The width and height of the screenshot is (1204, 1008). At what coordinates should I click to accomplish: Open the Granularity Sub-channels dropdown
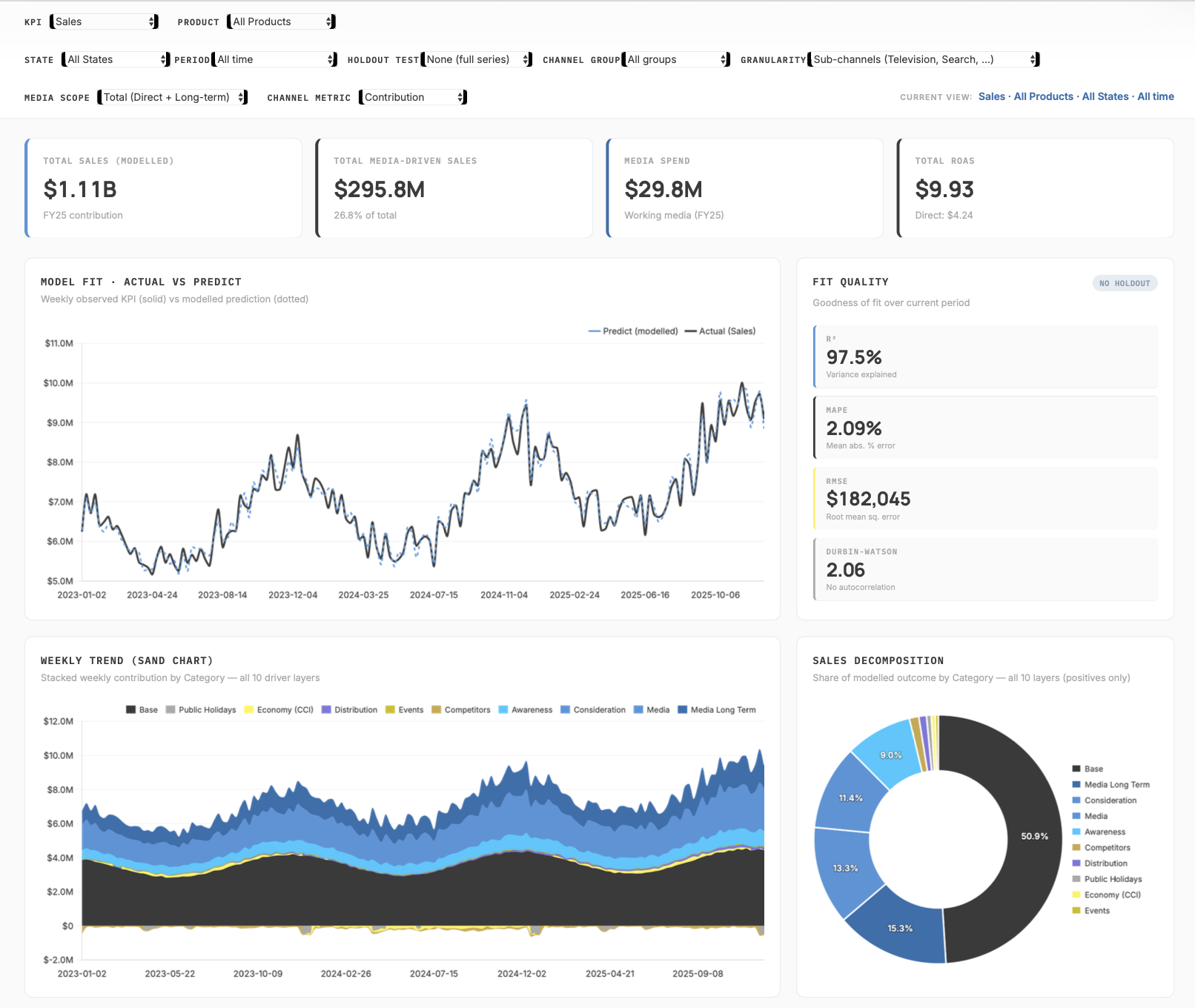[x=924, y=59]
